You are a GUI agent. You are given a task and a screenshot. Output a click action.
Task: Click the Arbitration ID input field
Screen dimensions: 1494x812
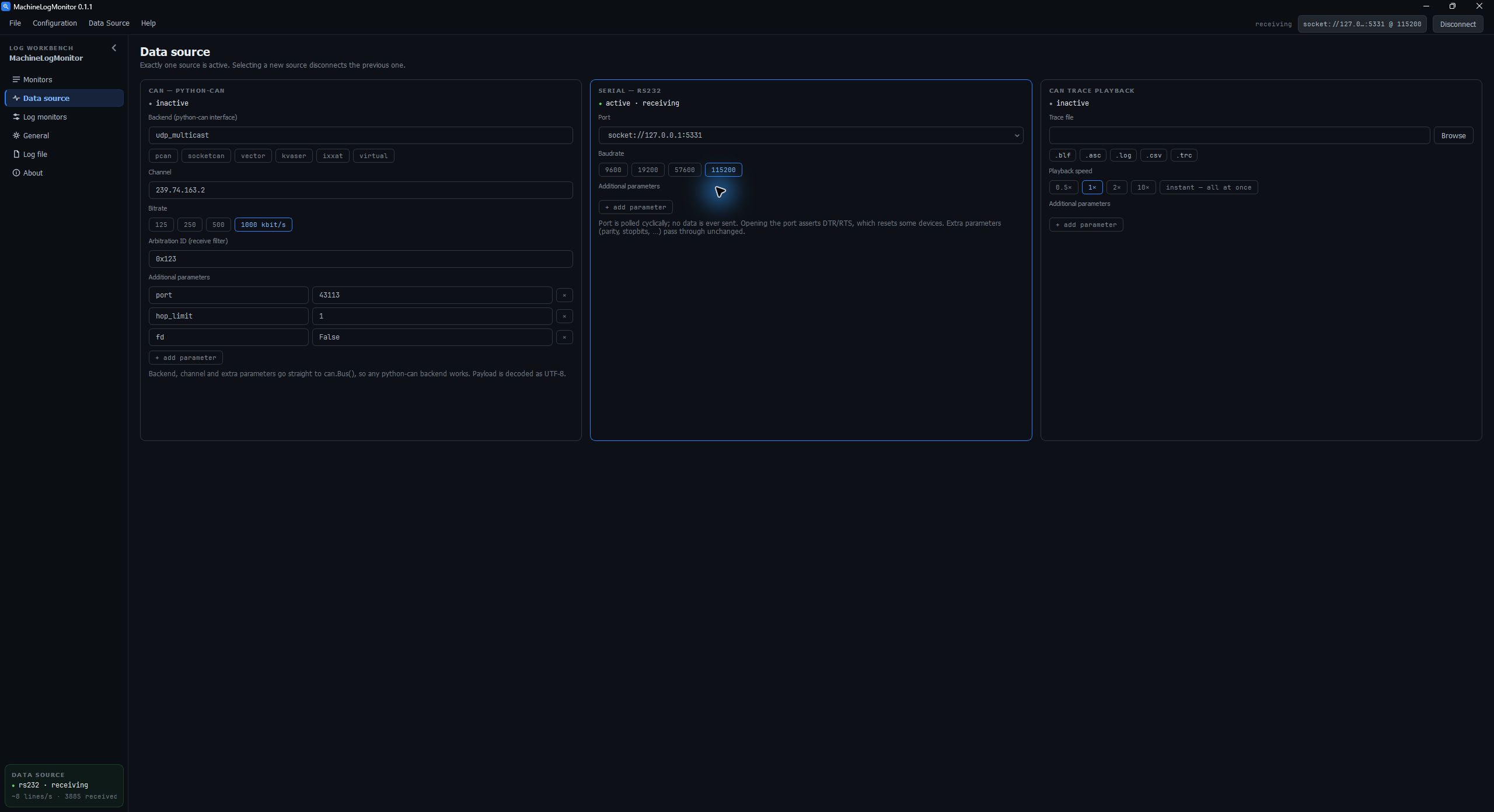click(x=361, y=259)
